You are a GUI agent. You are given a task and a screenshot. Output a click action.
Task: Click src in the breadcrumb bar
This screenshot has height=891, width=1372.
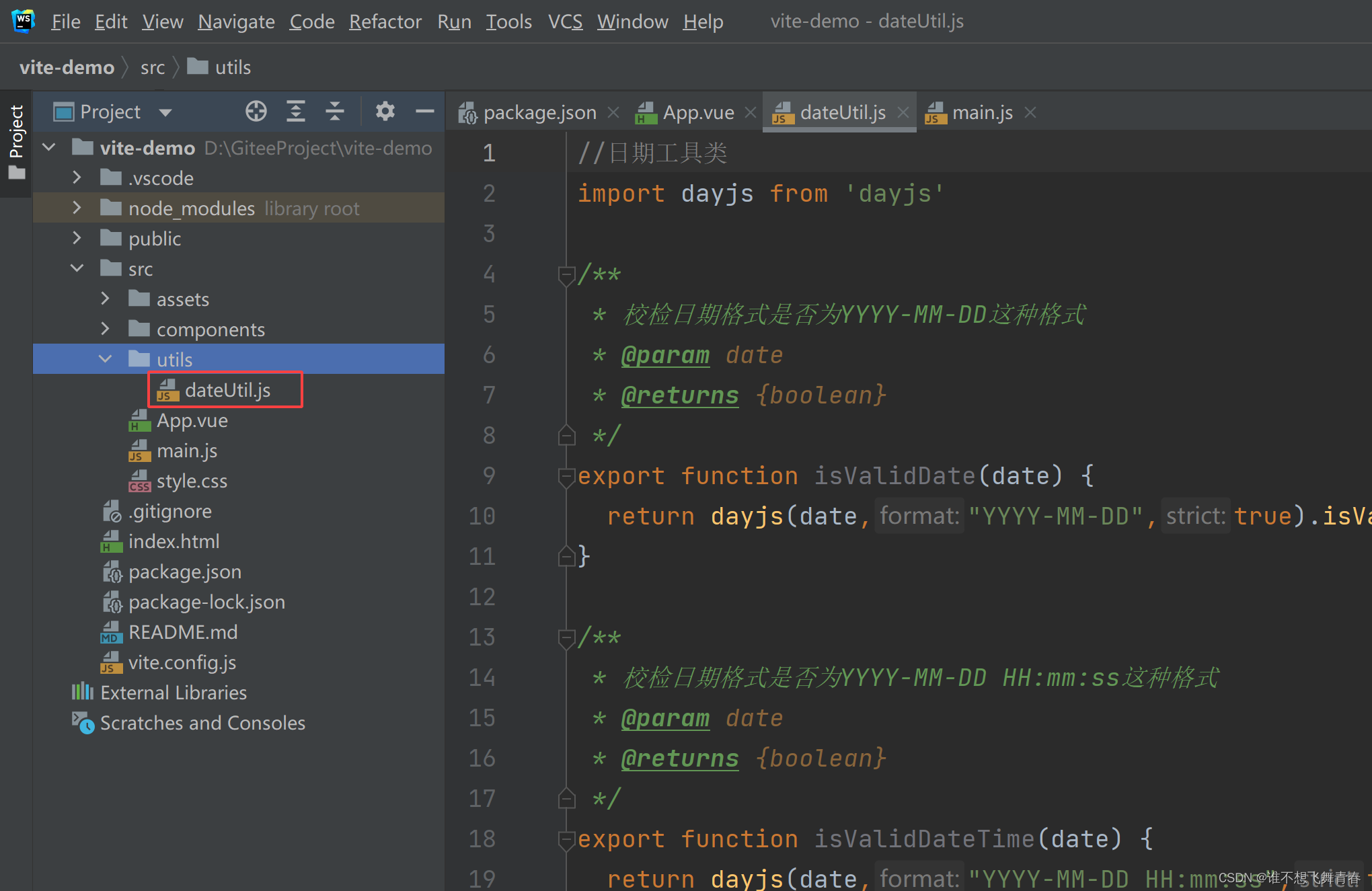click(153, 67)
